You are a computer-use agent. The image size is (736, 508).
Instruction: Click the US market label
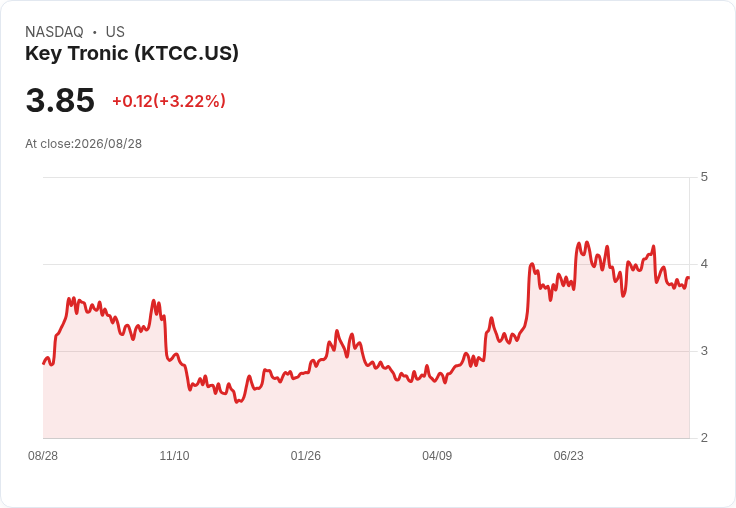click(115, 32)
